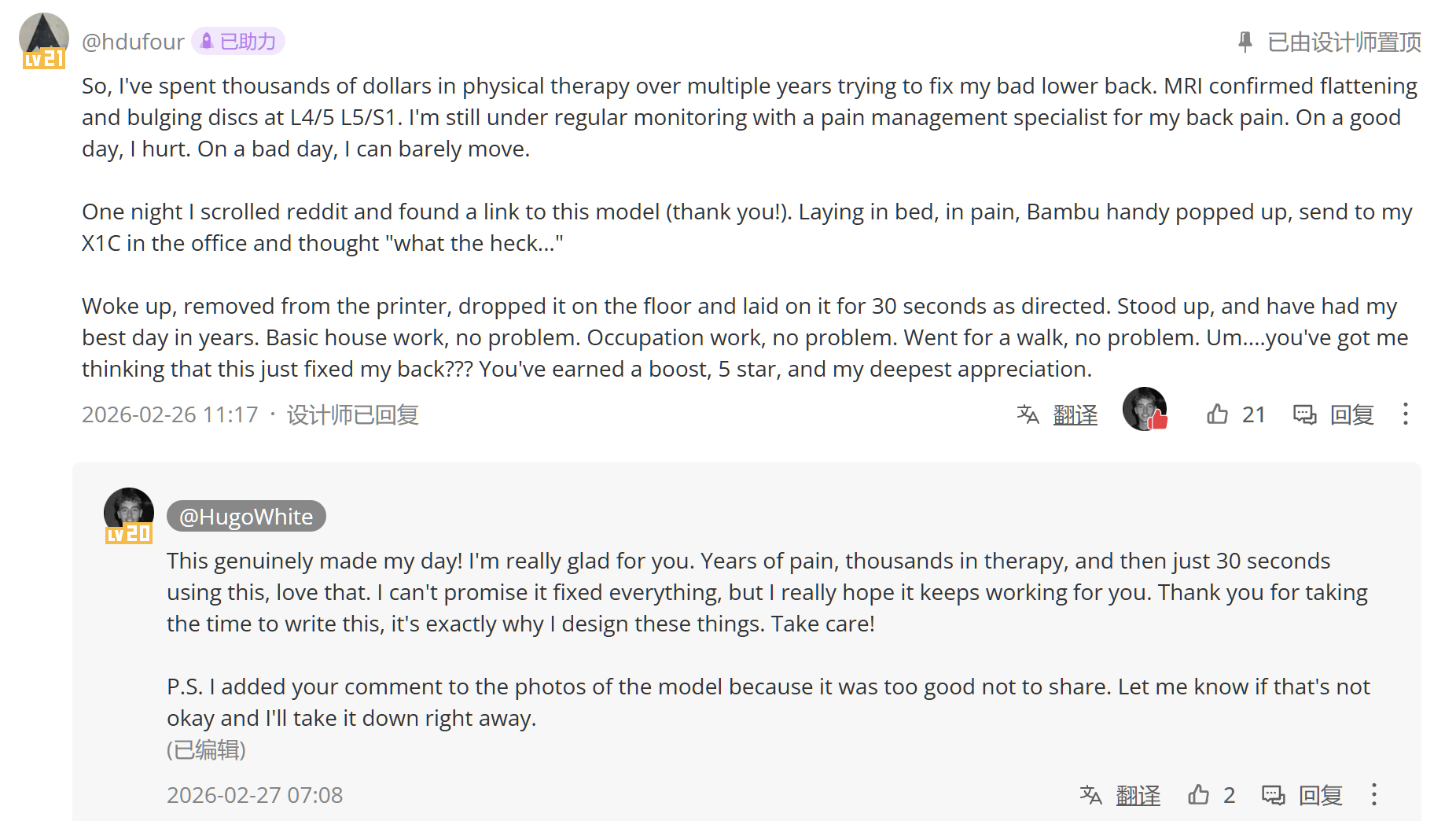The image size is (1456, 821).
Task: Click translate icon on hdufour's comment
Action: (x=1028, y=414)
